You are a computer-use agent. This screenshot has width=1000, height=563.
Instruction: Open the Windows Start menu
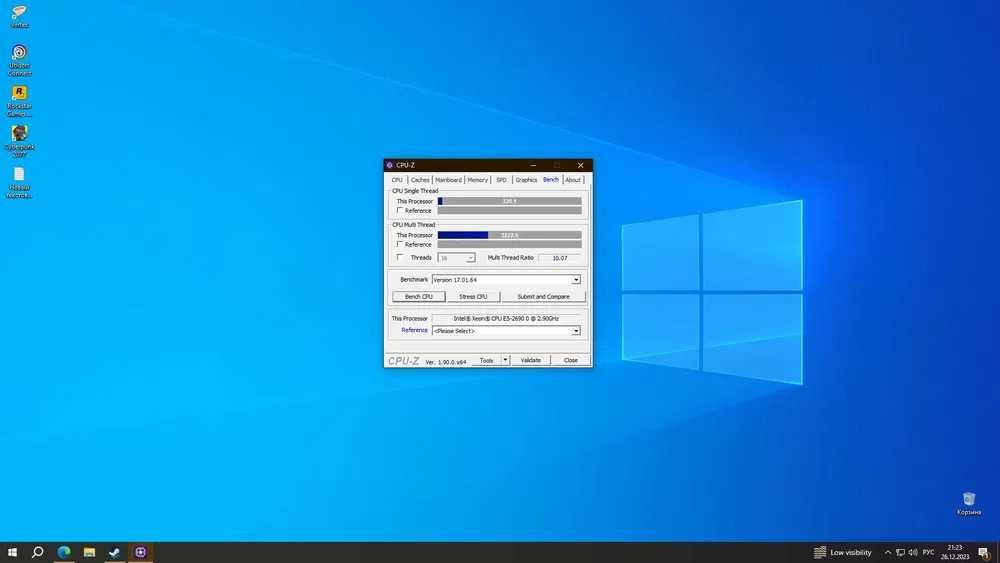[12, 552]
